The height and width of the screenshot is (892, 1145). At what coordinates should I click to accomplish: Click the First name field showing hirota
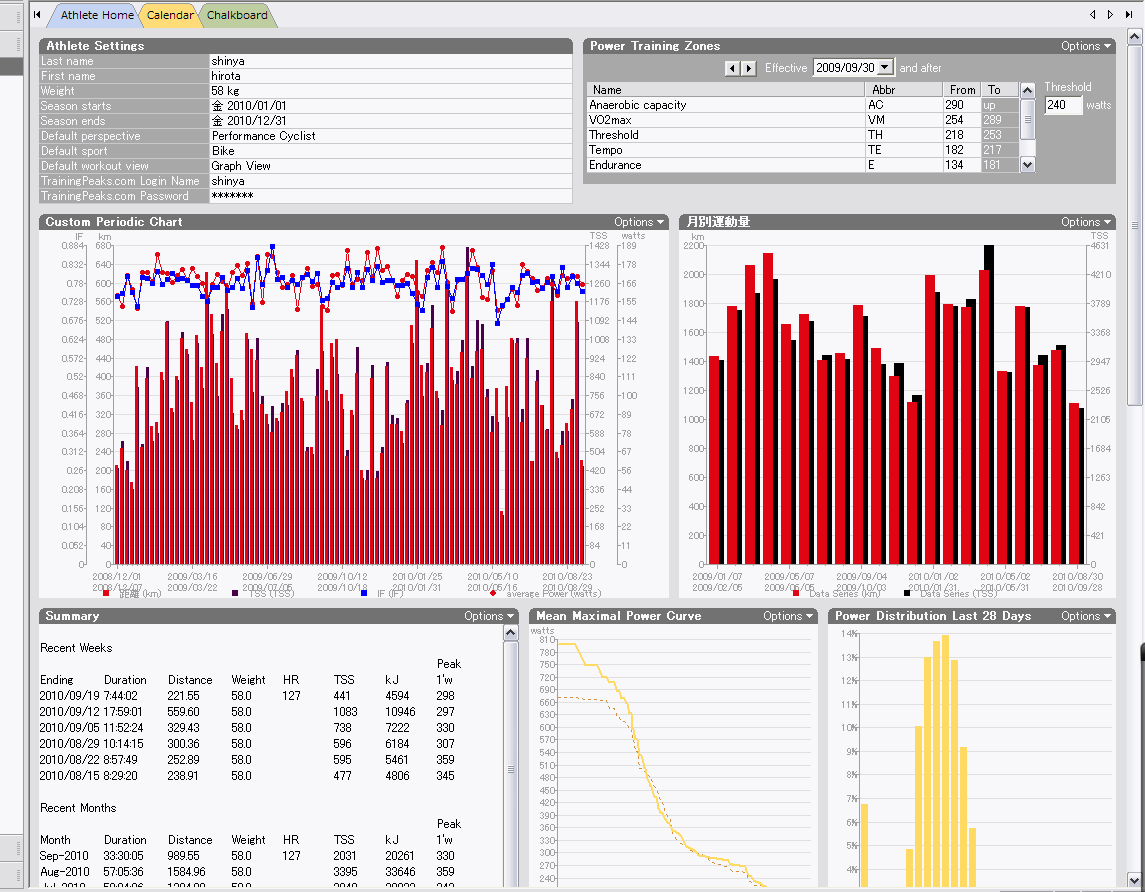pyautogui.click(x=391, y=76)
